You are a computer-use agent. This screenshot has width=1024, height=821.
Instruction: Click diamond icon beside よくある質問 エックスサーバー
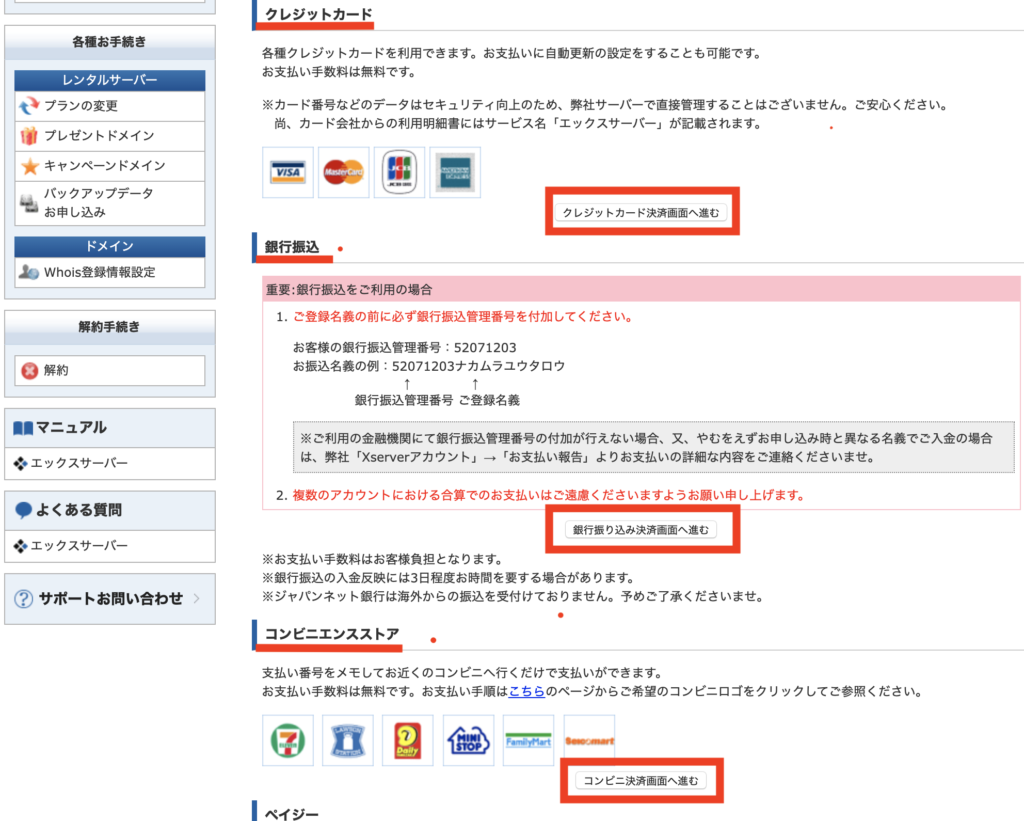tap(20, 545)
